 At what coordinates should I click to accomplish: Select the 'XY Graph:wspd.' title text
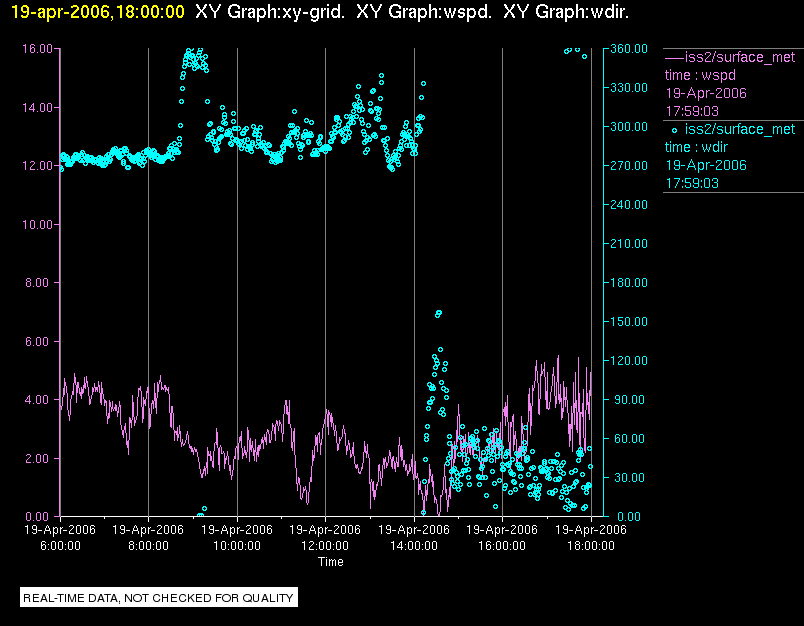point(424,12)
